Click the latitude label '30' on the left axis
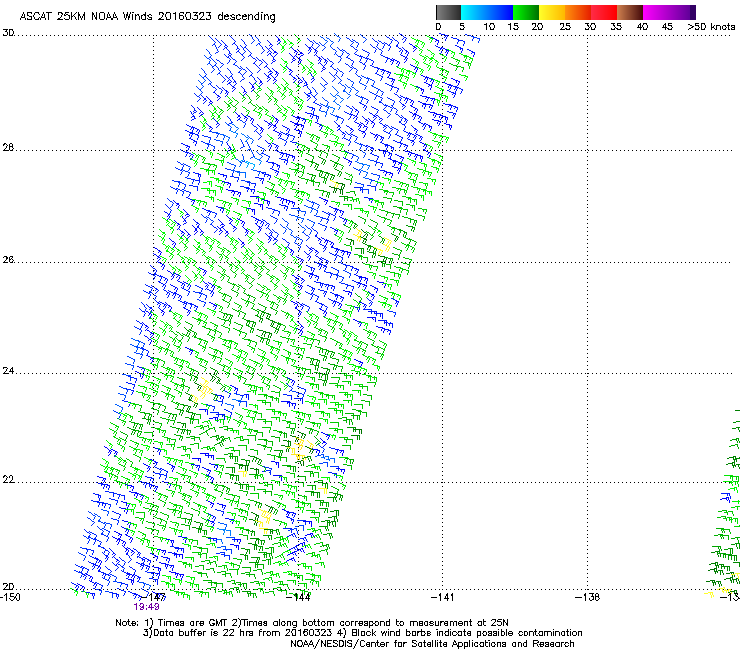Screen dimensions: 740x650 [x=8, y=33]
